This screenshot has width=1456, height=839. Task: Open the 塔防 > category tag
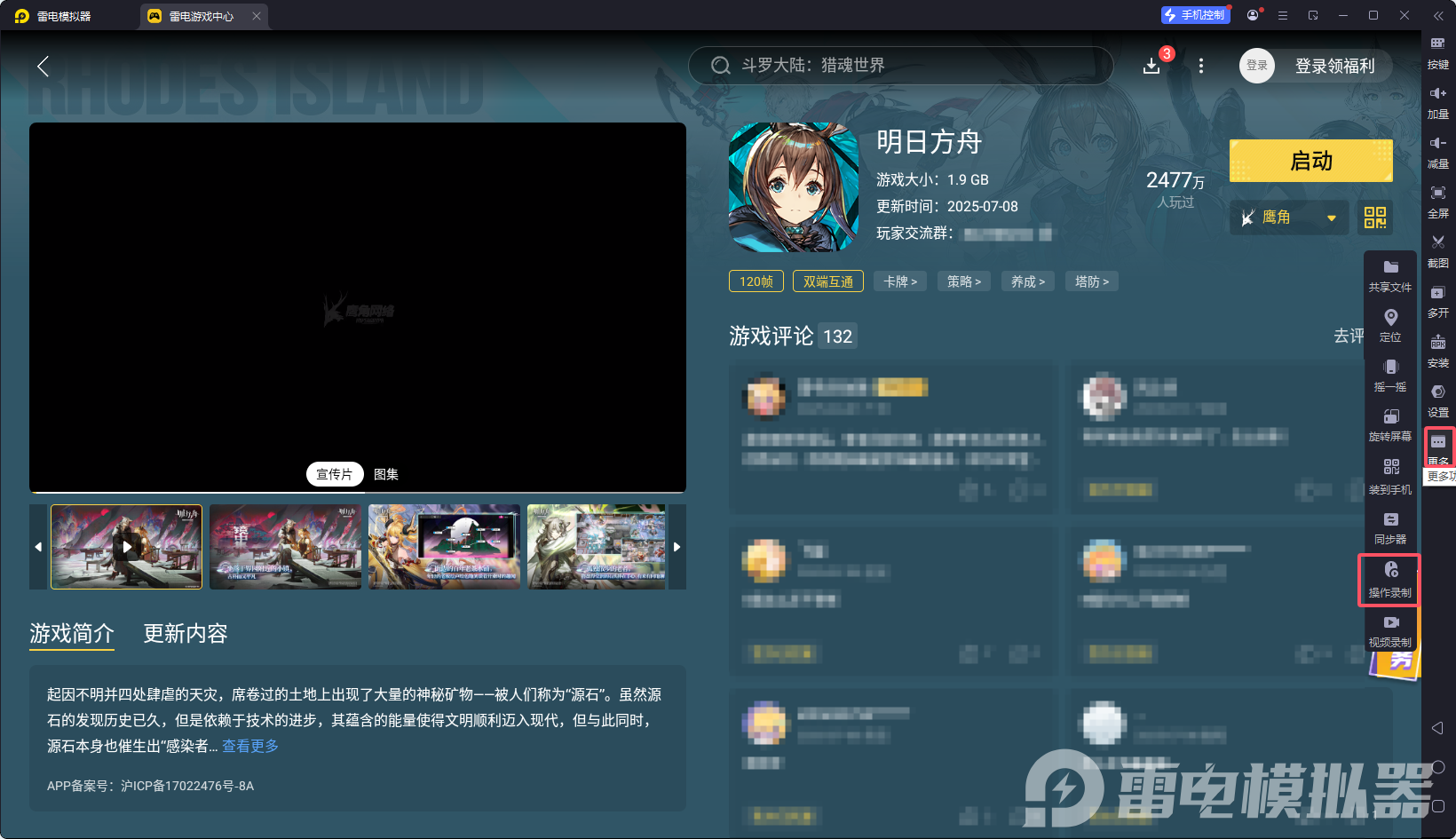pos(1092,281)
